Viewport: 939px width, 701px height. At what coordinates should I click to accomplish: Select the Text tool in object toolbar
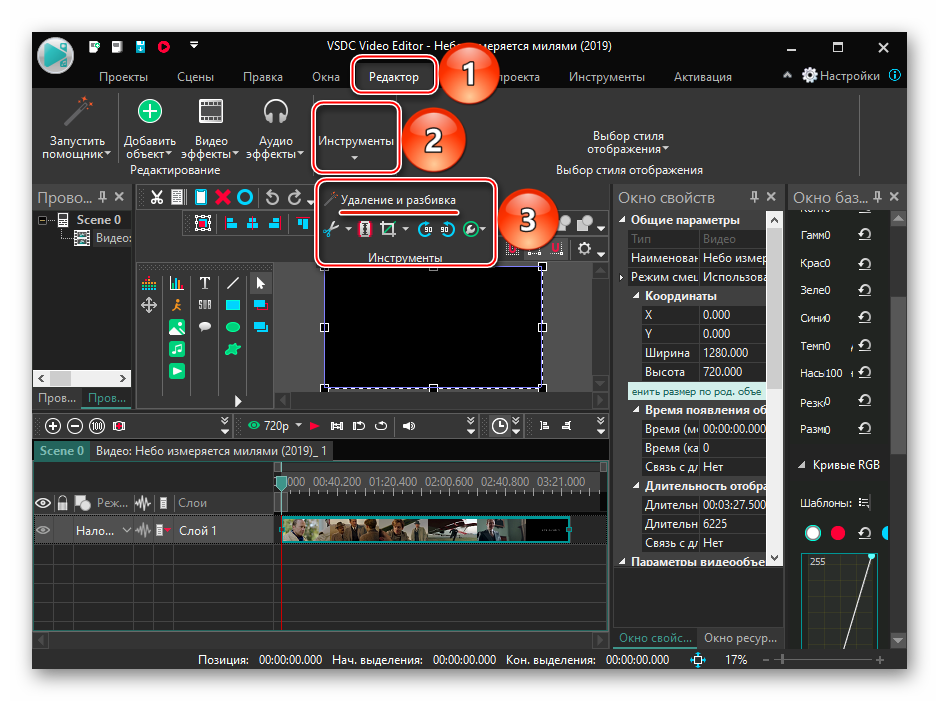204,283
